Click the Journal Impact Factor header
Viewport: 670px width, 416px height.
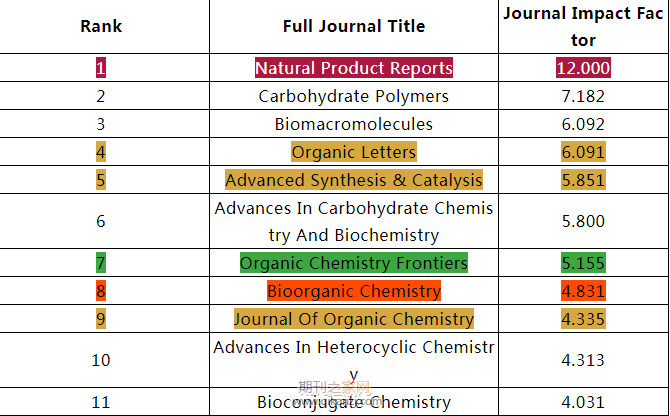583,27
